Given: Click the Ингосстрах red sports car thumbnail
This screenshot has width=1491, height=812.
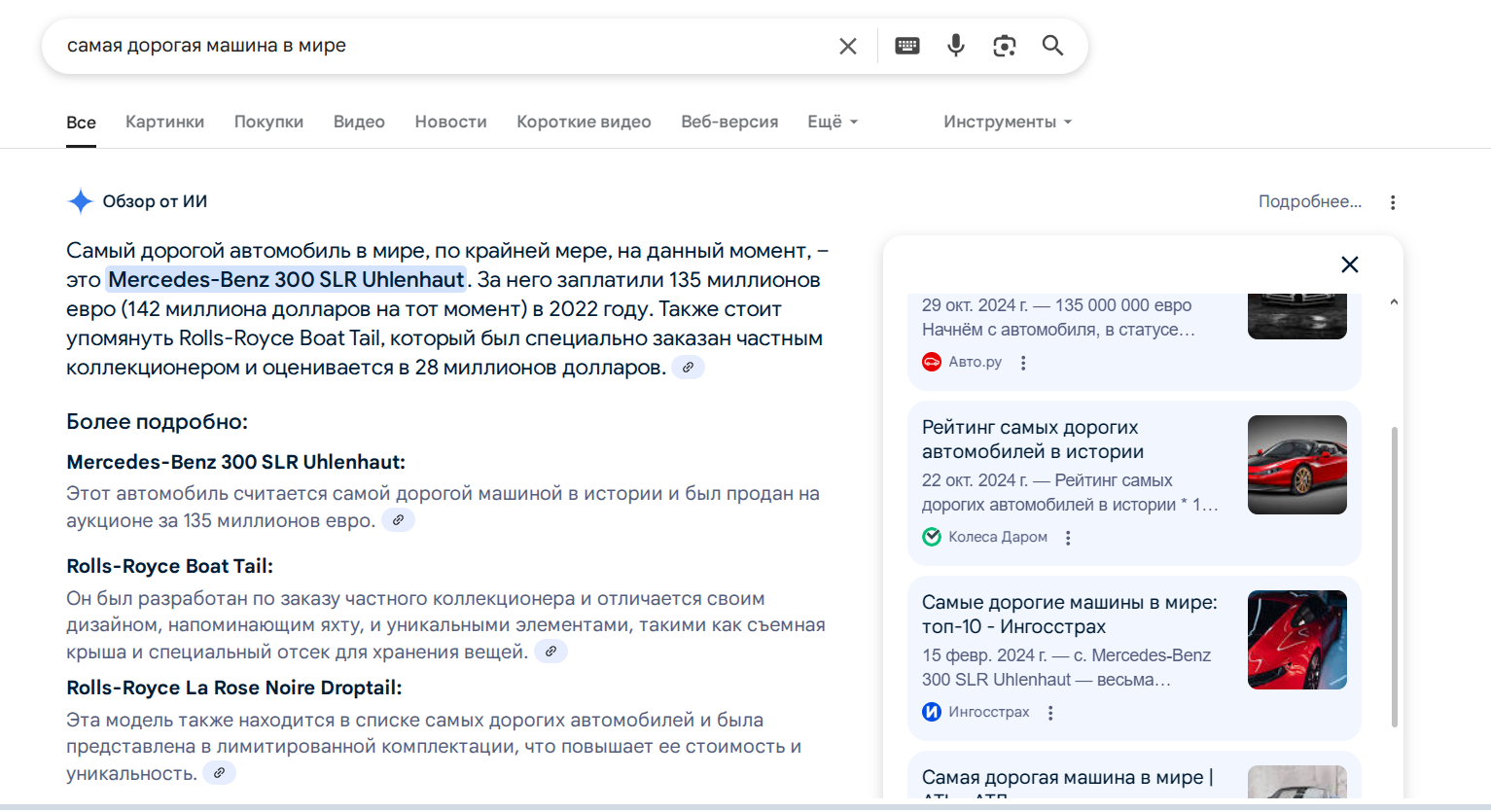Looking at the screenshot, I should pyautogui.click(x=1297, y=640).
